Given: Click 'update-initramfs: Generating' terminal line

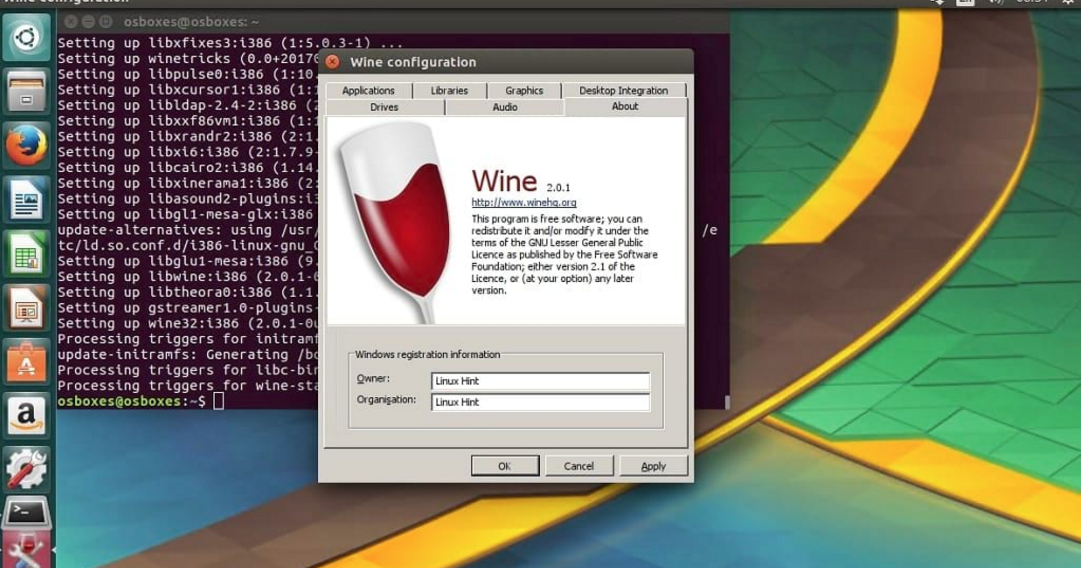Looking at the screenshot, I should click(x=186, y=354).
